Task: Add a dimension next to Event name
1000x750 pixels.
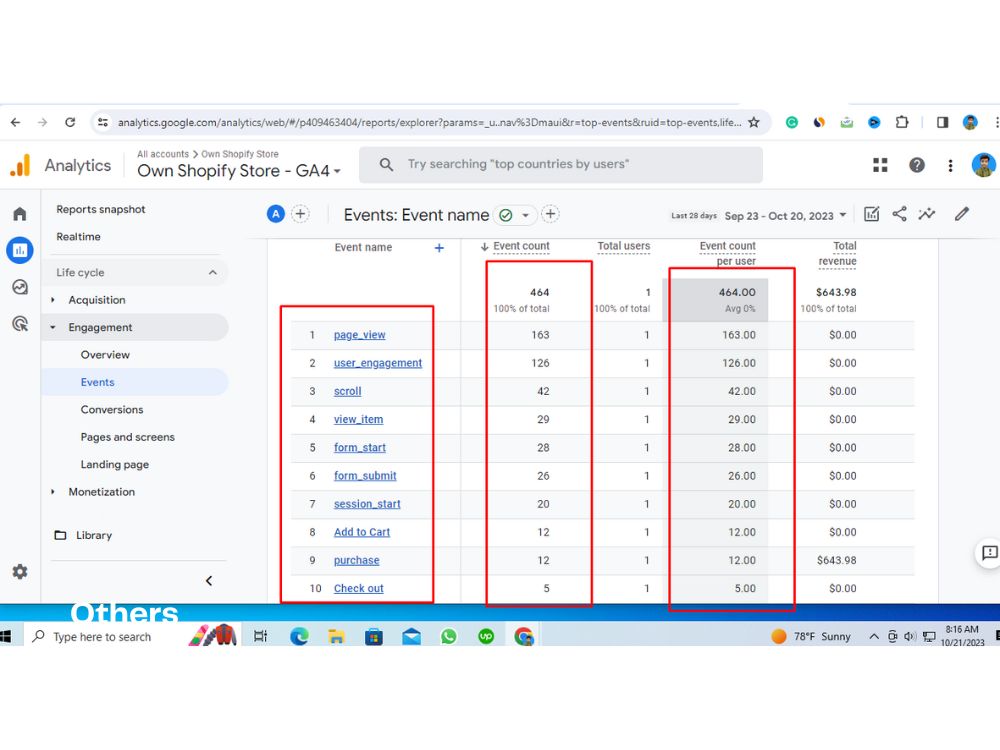Action: point(439,248)
